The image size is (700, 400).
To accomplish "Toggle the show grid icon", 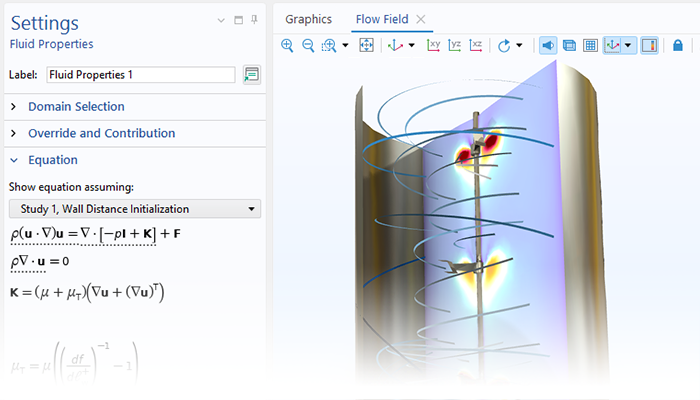I will [x=590, y=45].
